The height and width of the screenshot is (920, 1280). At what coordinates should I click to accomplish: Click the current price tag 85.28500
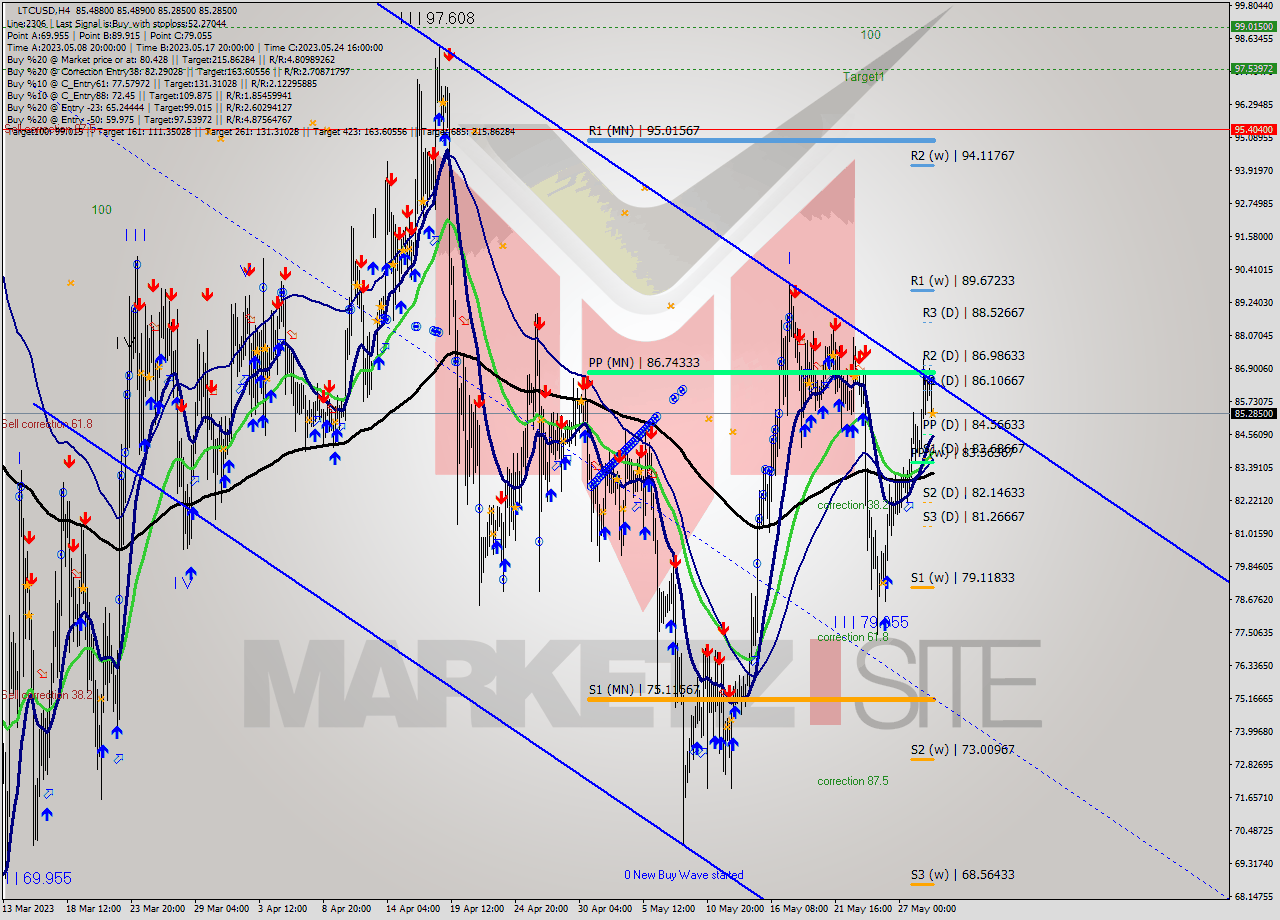pos(1253,413)
